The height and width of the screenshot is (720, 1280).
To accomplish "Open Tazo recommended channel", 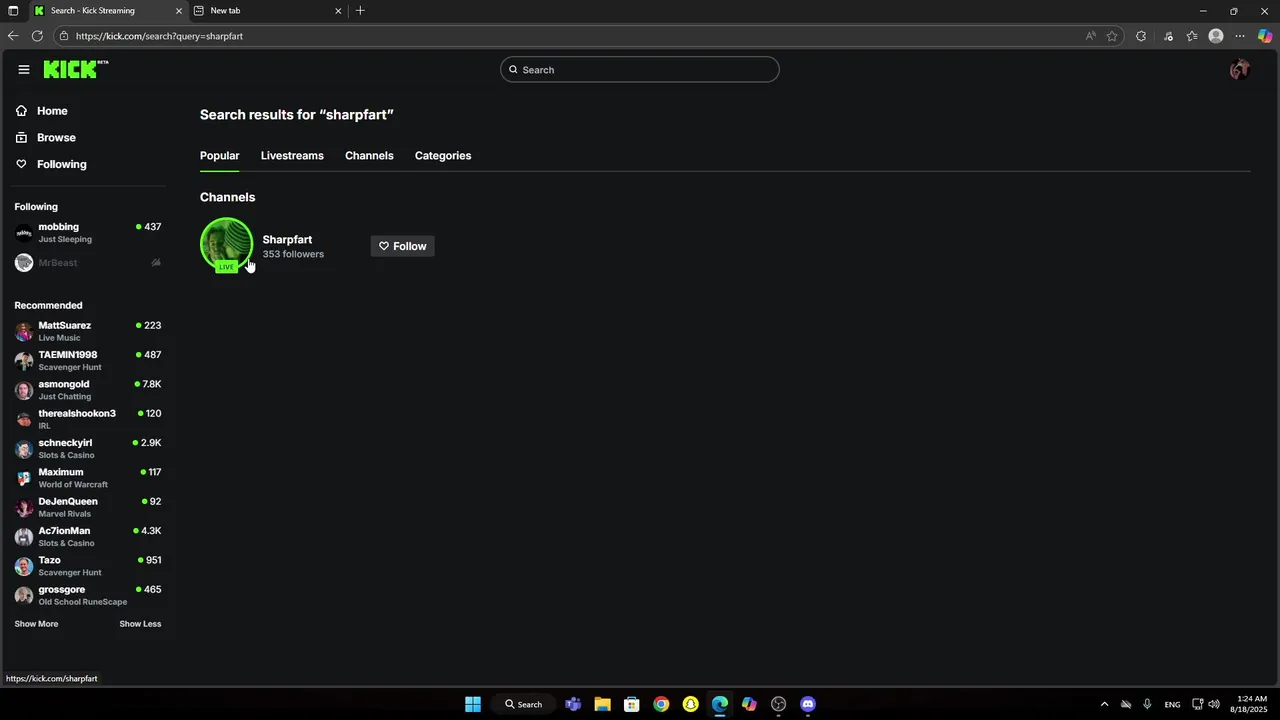I will [x=88, y=566].
